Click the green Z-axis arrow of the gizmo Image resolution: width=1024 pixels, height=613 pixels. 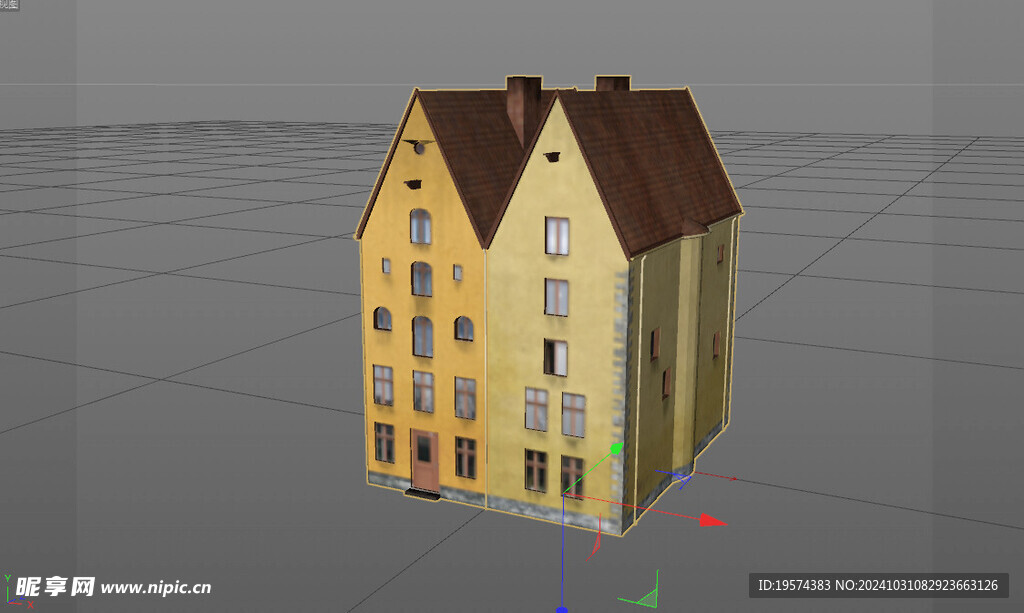616,448
